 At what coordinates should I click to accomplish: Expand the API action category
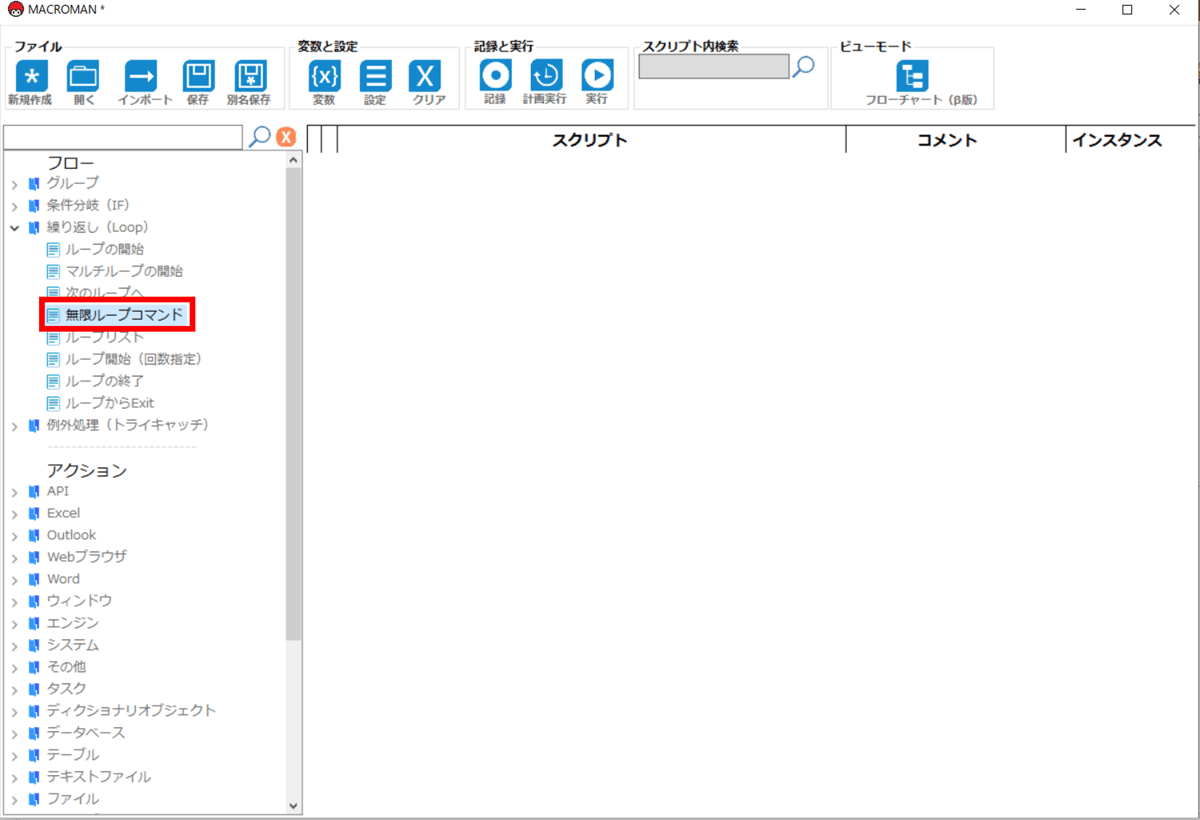tap(15, 492)
